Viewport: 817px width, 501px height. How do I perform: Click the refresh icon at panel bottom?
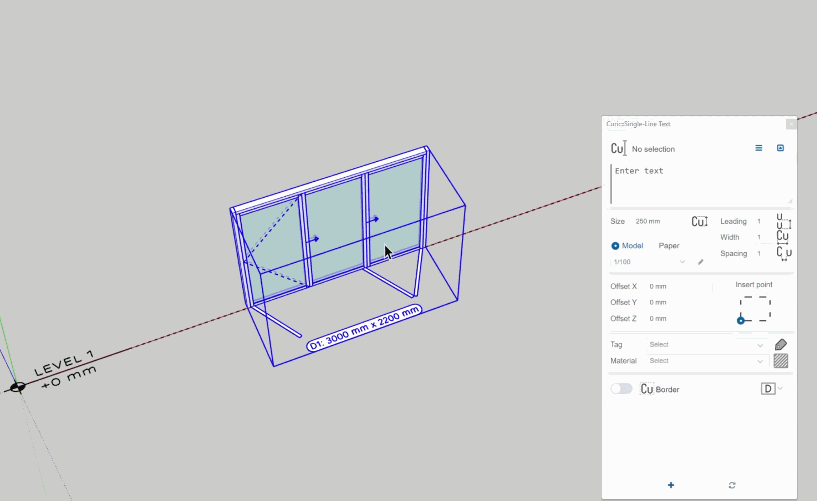point(732,485)
